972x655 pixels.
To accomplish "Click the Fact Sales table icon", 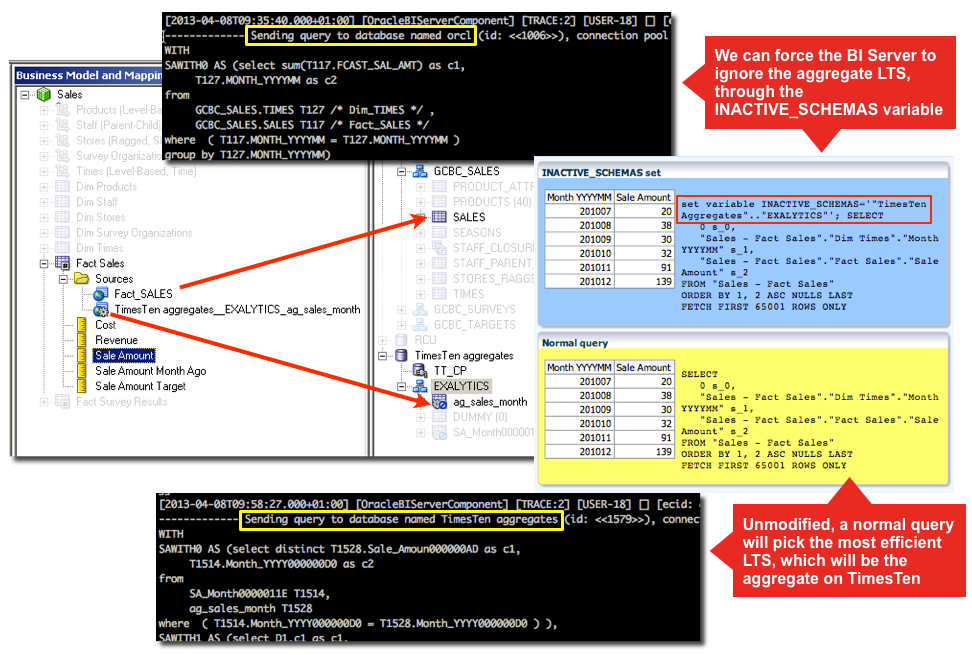I will 63,264.
